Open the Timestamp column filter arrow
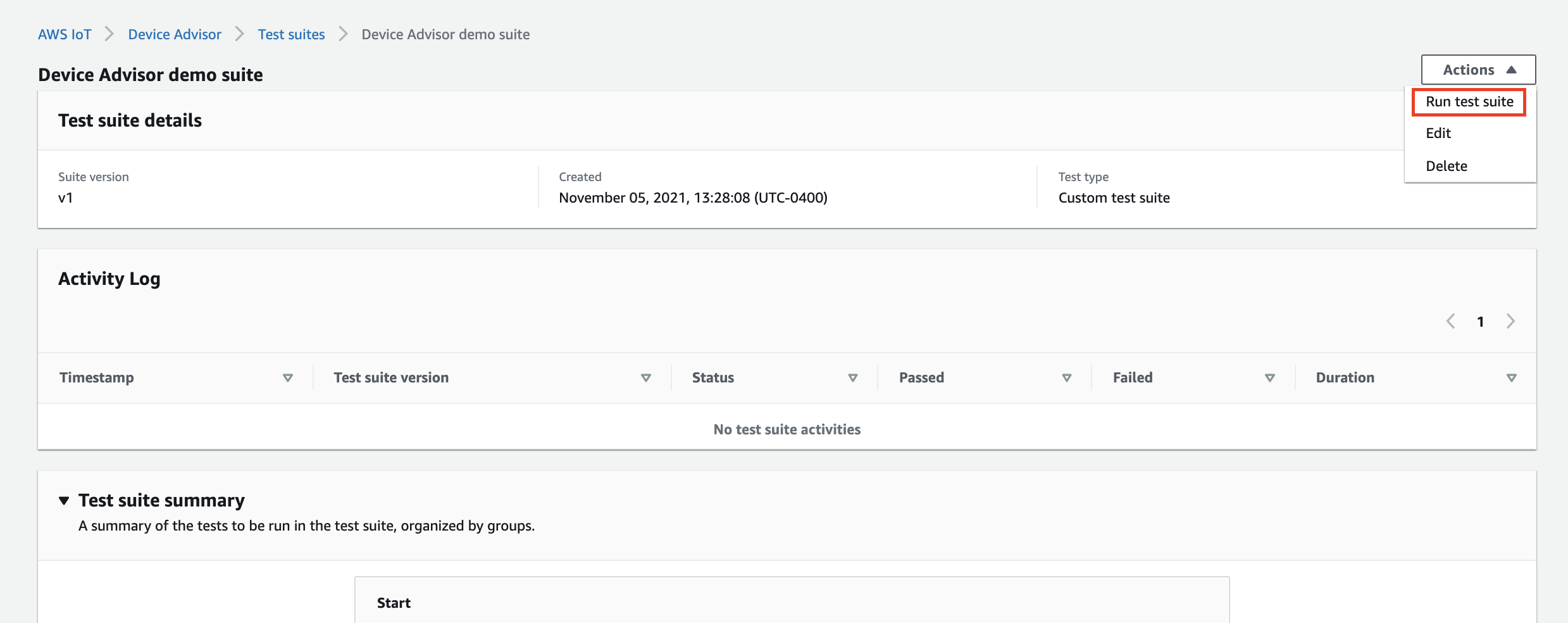This screenshot has width=1568, height=623. (x=288, y=377)
